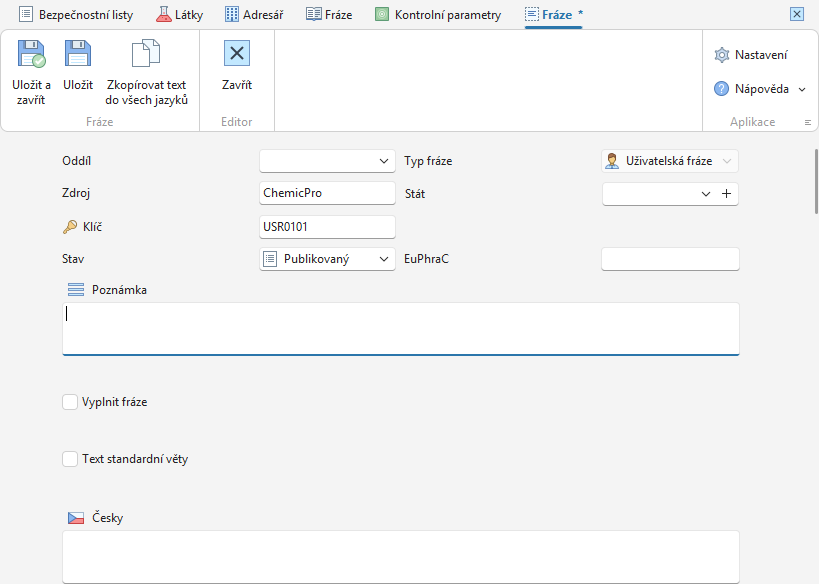The image size is (819, 584).
Task: Go to the Adresář tab
Action: point(254,15)
